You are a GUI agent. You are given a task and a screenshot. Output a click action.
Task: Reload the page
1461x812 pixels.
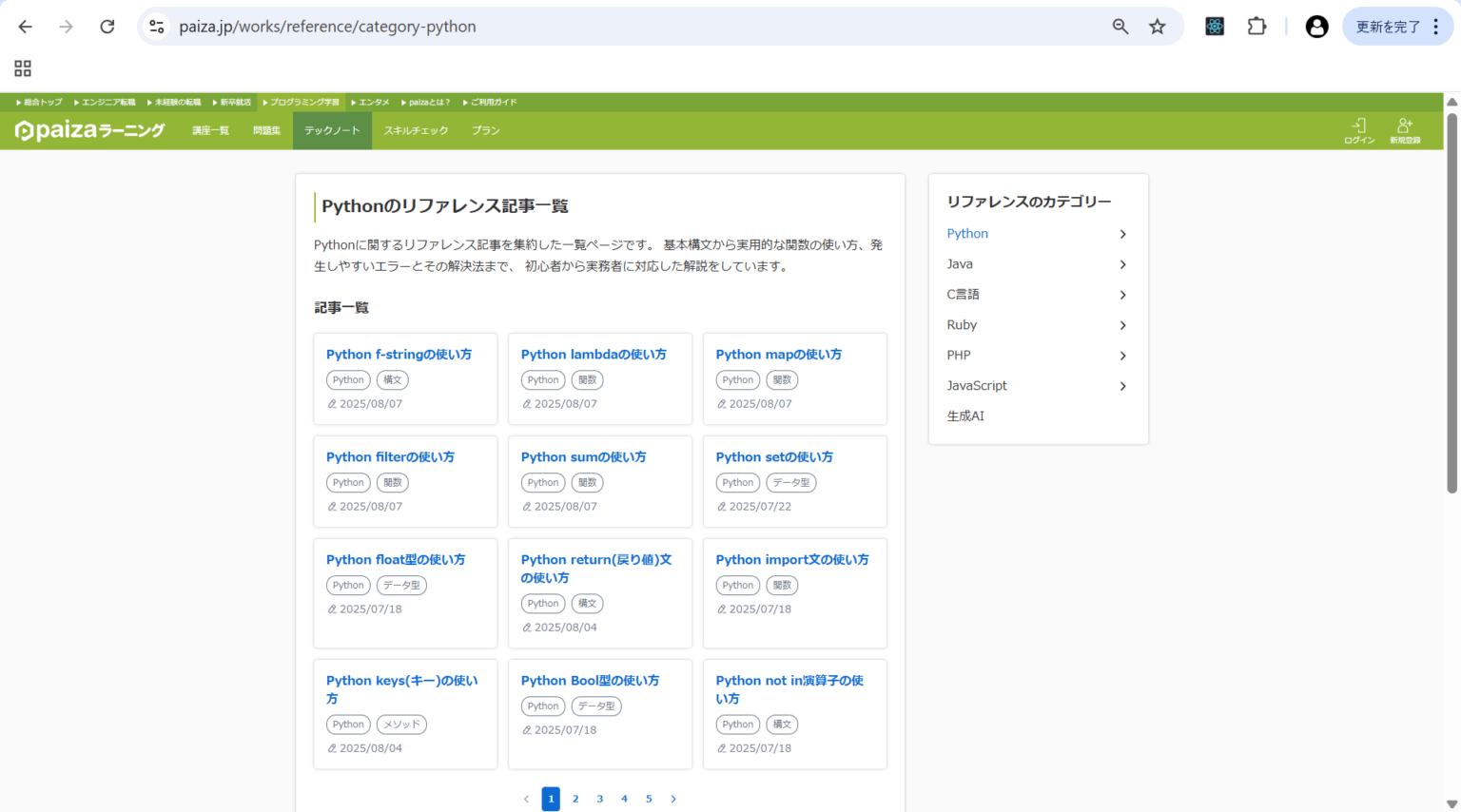coord(107,26)
